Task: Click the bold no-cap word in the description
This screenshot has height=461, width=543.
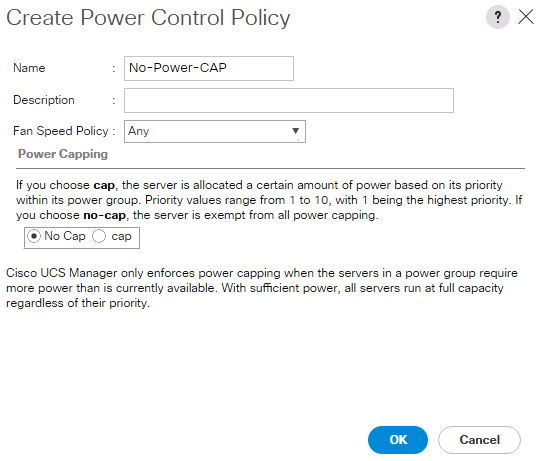Action: pyautogui.click(x=104, y=215)
